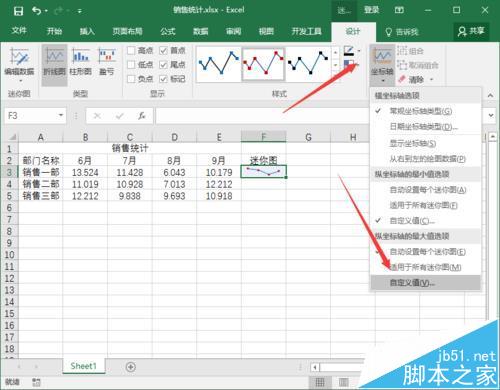This screenshot has height=390, width=500.
Task: Open the 坐标轴 axis dropdown button
Action: pos(383,65)
